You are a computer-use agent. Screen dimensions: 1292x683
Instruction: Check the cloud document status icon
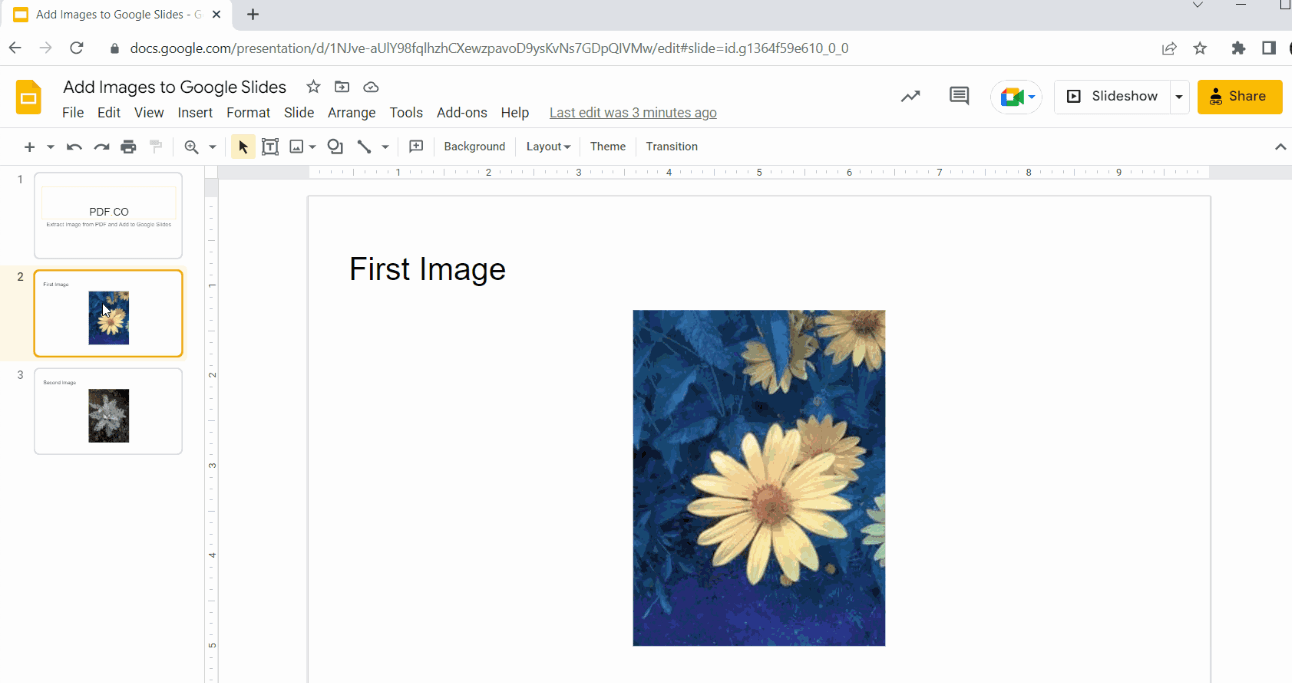(x=371, y=87)
